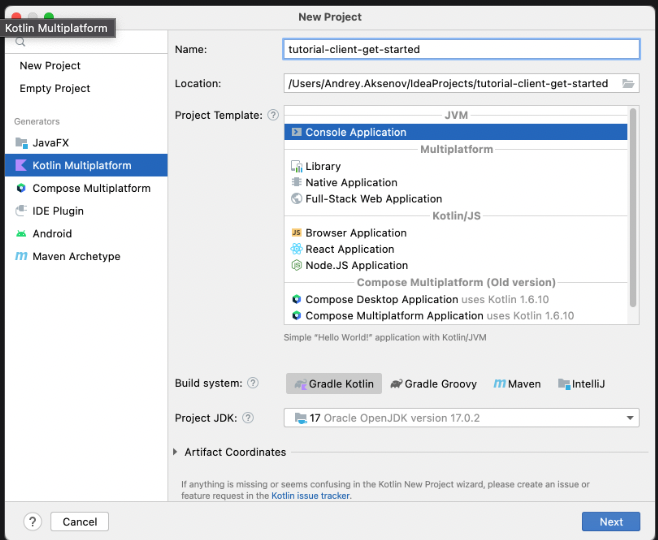Click the Node.JS Application hexagon icon

click(x=297, y=265)
